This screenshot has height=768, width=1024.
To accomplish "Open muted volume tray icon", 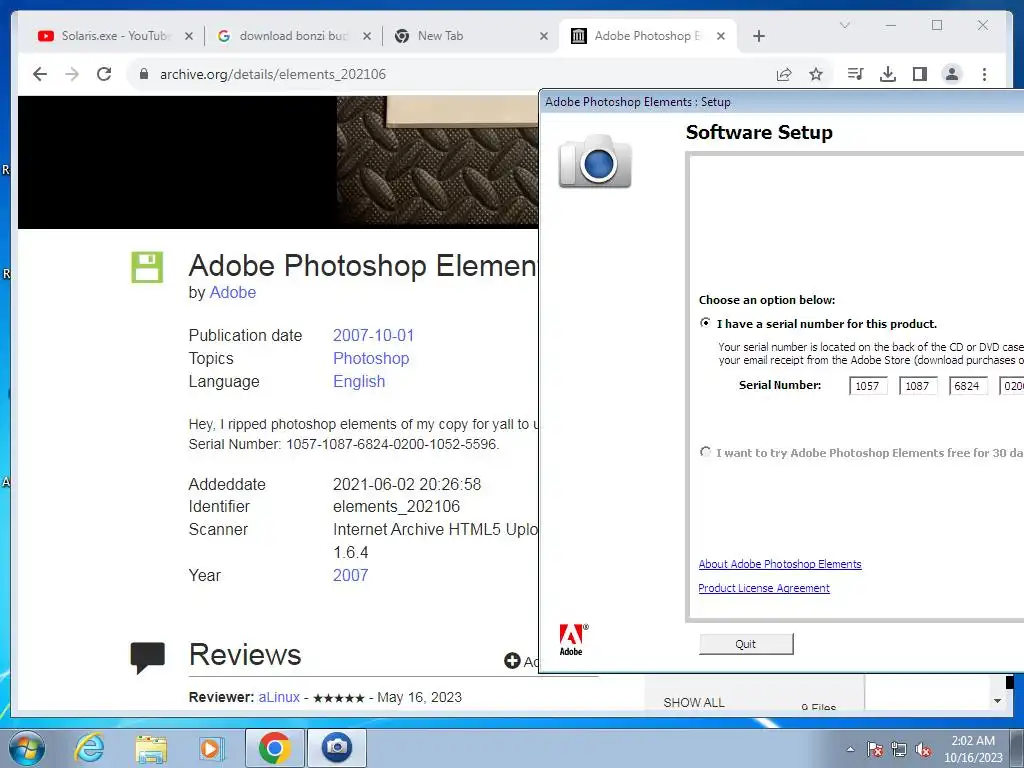I will (923, 749).
